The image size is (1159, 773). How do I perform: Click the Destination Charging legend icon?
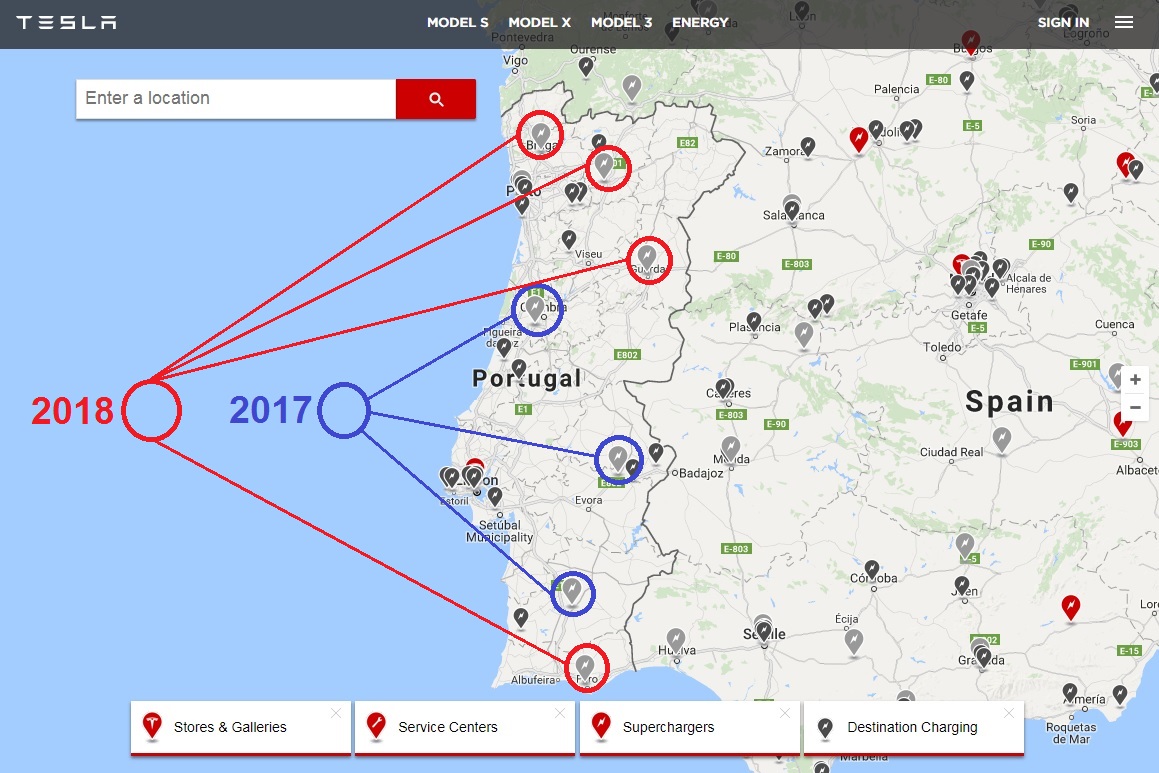[824, 727]
